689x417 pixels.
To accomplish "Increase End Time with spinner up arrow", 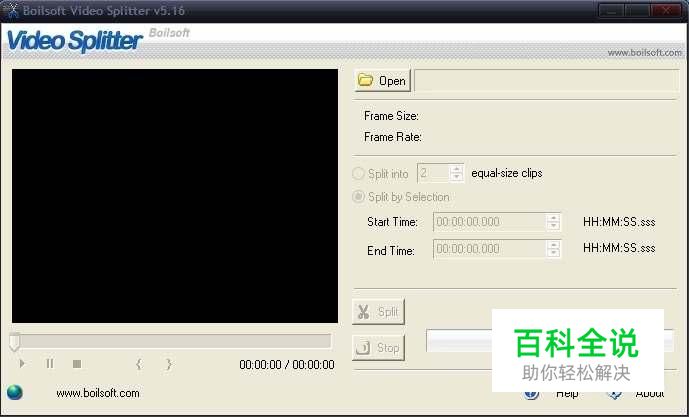I will pyautogui.click(x=554, y=245).
